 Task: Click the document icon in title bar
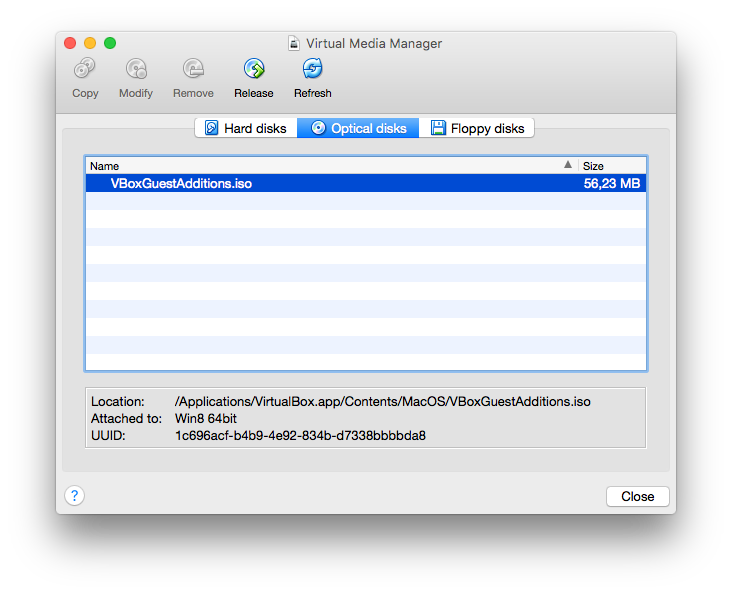pyautogui.click(x=294, y=43)
